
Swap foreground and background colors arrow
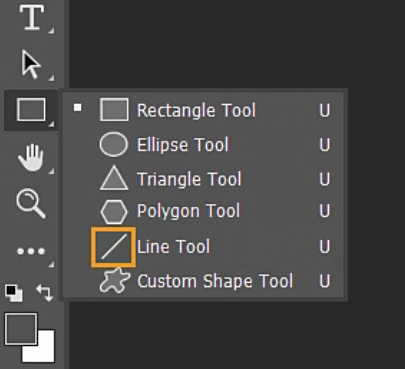[45, 293]
